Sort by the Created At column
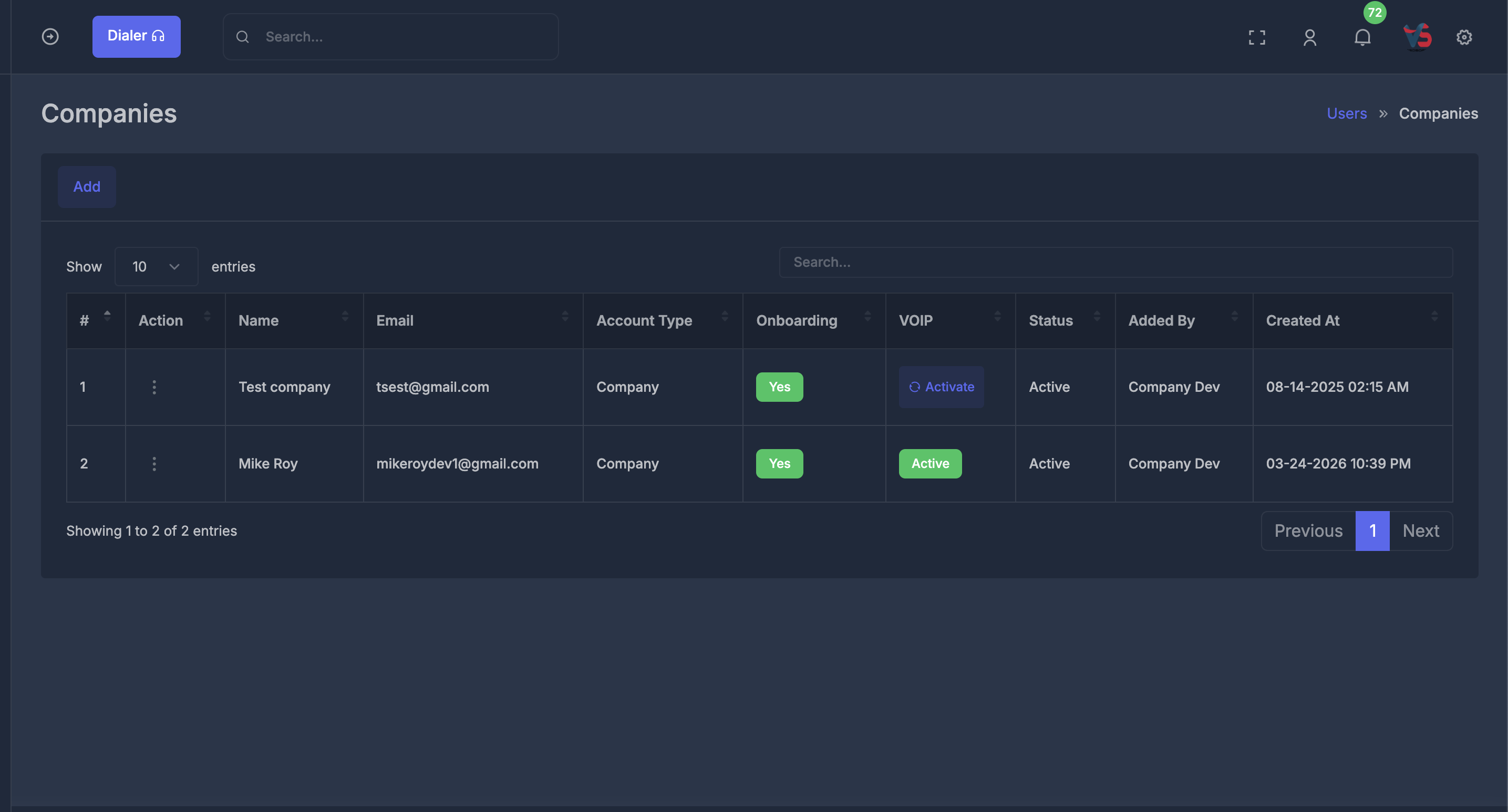 click(x=1353, y=320)
